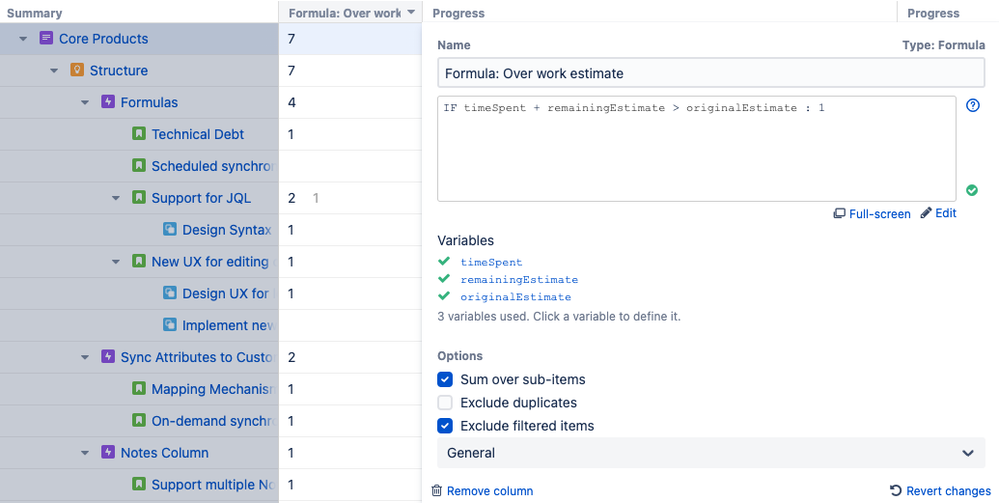The image size is (999, 503).
Task: Click the first Progress column header
Action: pyautogui.click(x=458, y=13)
